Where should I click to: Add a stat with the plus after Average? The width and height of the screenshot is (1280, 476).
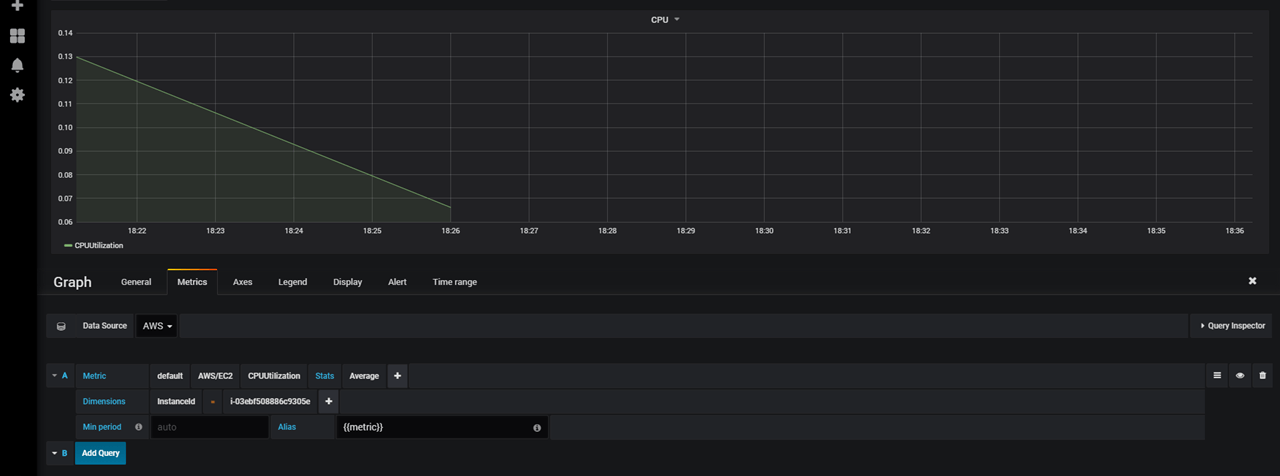coord(397,376)
